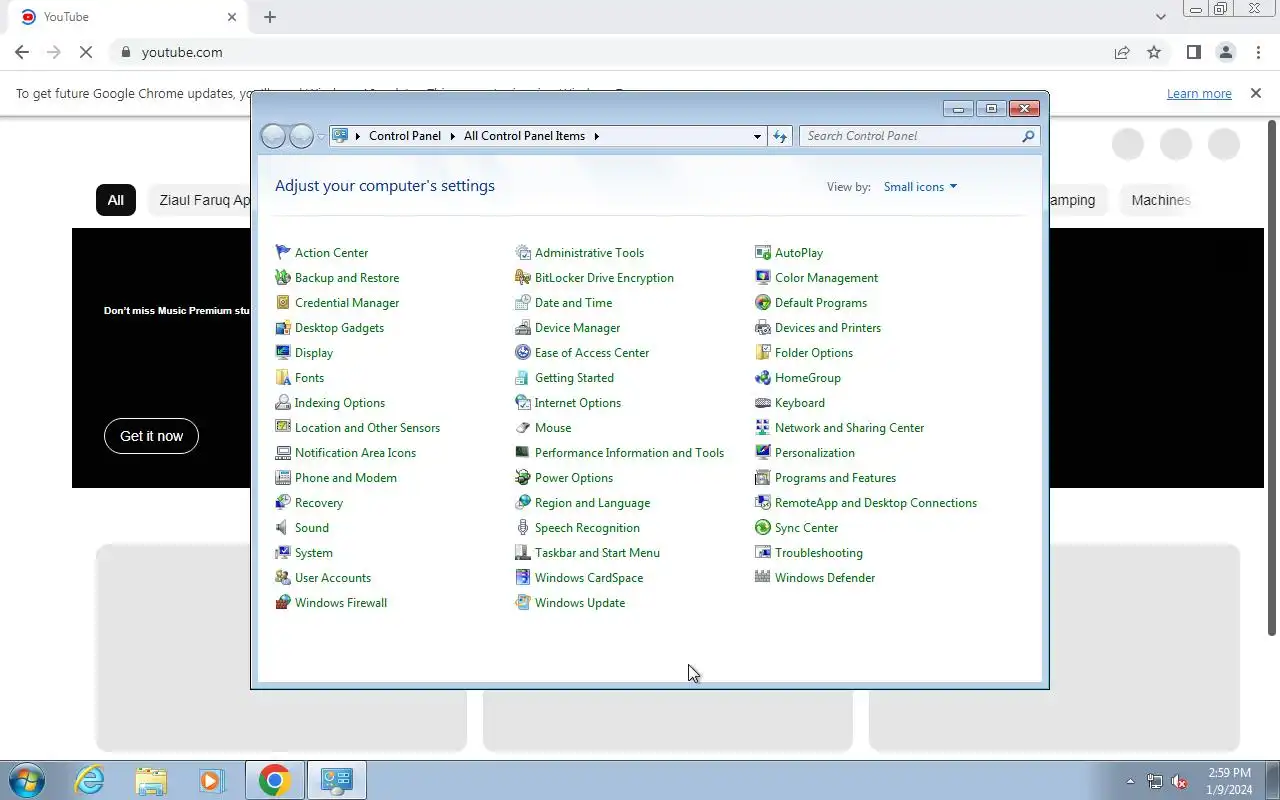Click the Control Panel breadcrumb segment
This screenshot has width=1280, height=800.
pos(405,136)
